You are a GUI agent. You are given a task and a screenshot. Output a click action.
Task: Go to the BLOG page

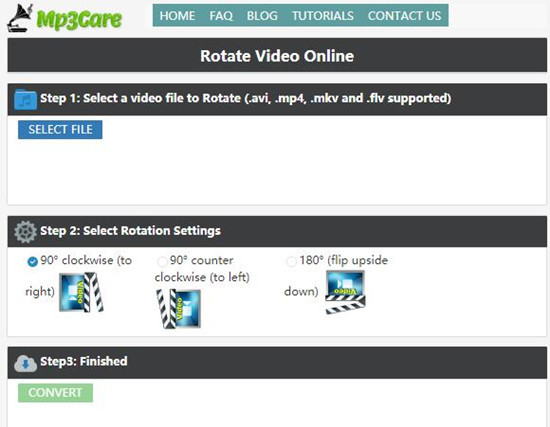pyautogui.click(x=262, y=16)
